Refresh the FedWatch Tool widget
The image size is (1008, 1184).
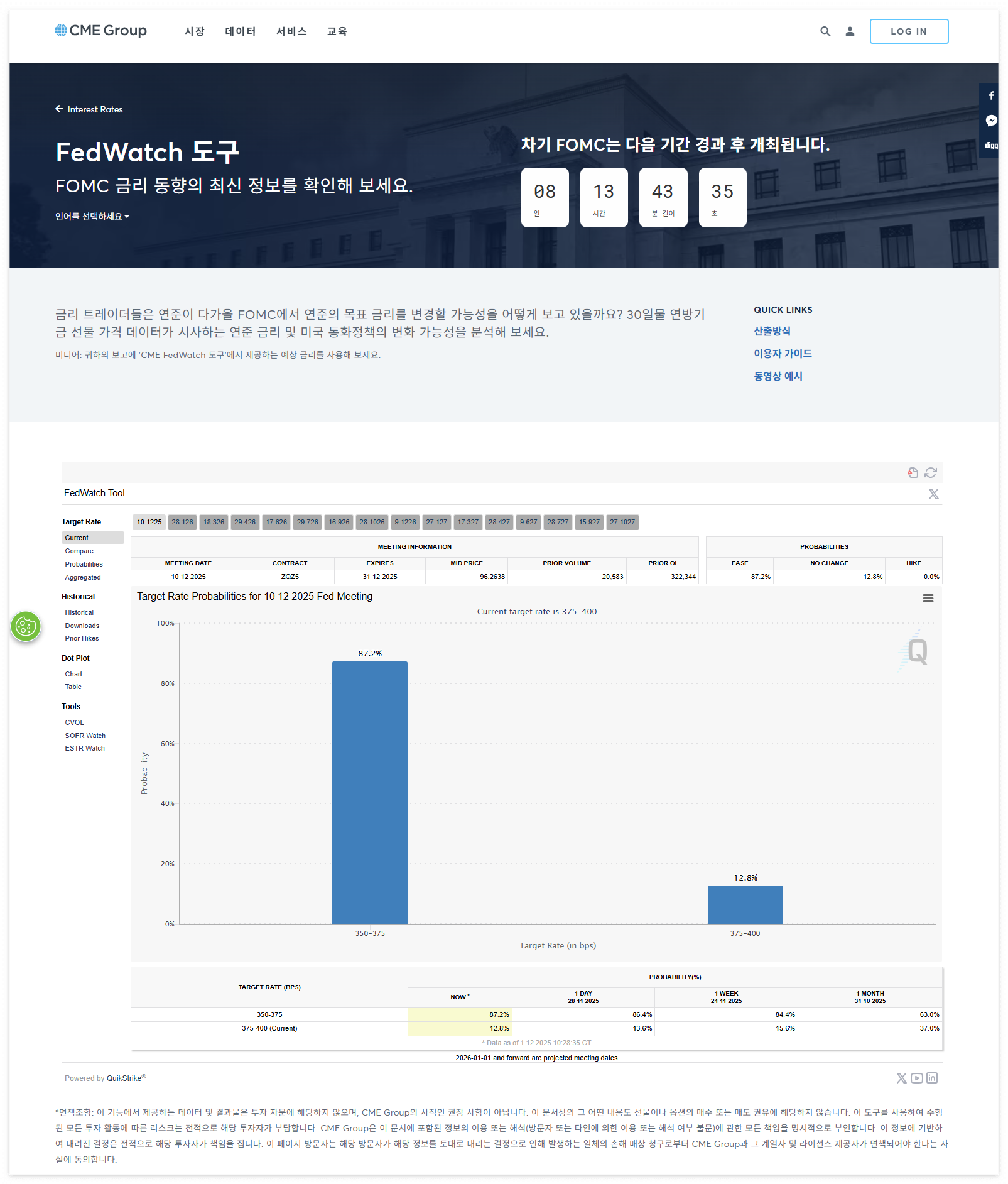pyautogui.click(x=930, y=472)
